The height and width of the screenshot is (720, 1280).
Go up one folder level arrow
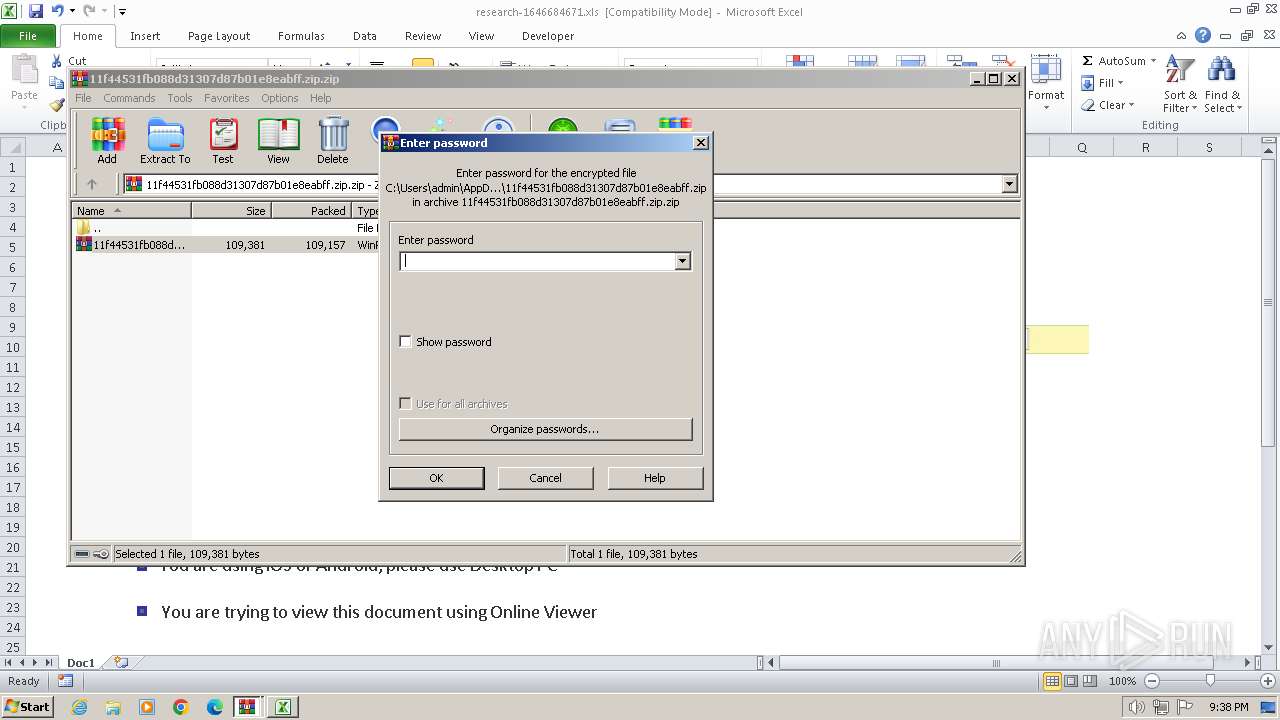[92, 184]
